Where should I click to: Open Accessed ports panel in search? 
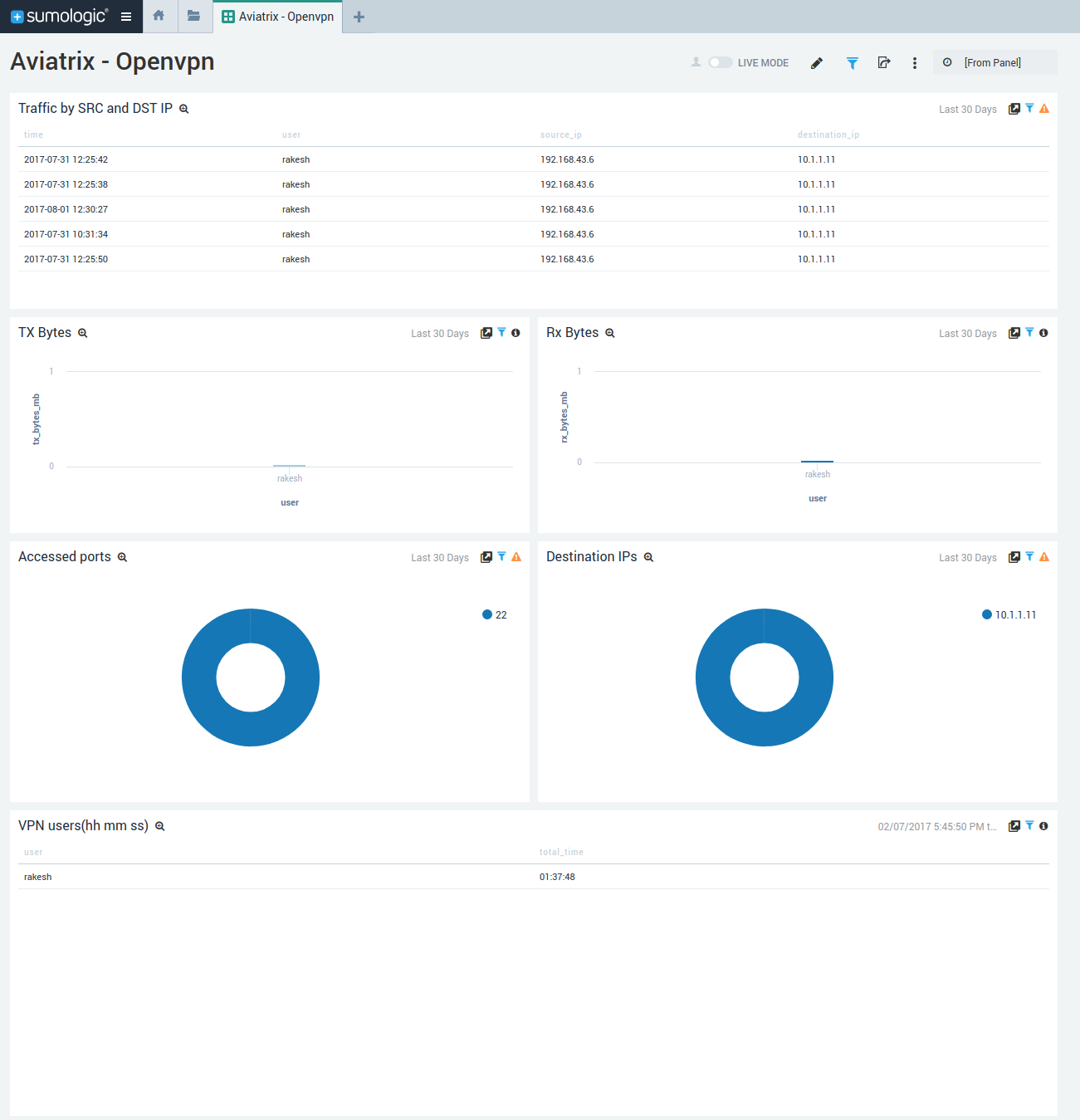click(x=486, y=557)
